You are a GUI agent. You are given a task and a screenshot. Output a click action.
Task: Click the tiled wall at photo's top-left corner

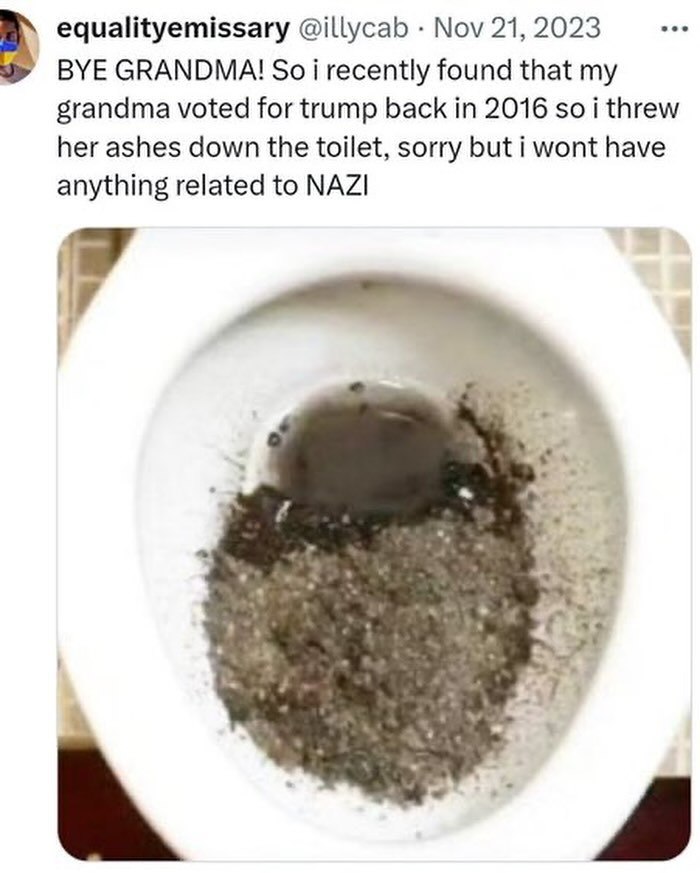[84, 262]
